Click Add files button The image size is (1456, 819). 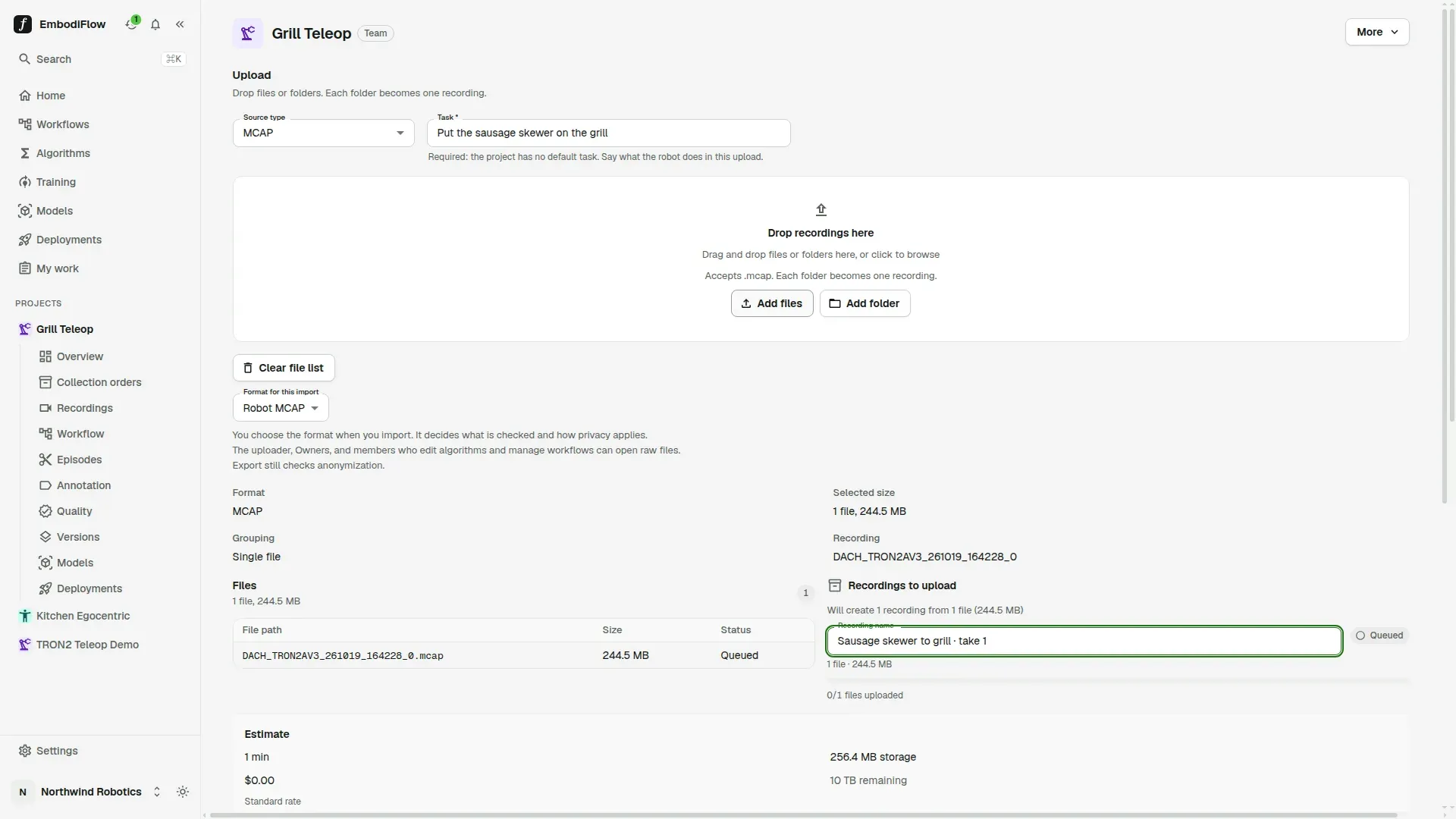coord(771,303)
